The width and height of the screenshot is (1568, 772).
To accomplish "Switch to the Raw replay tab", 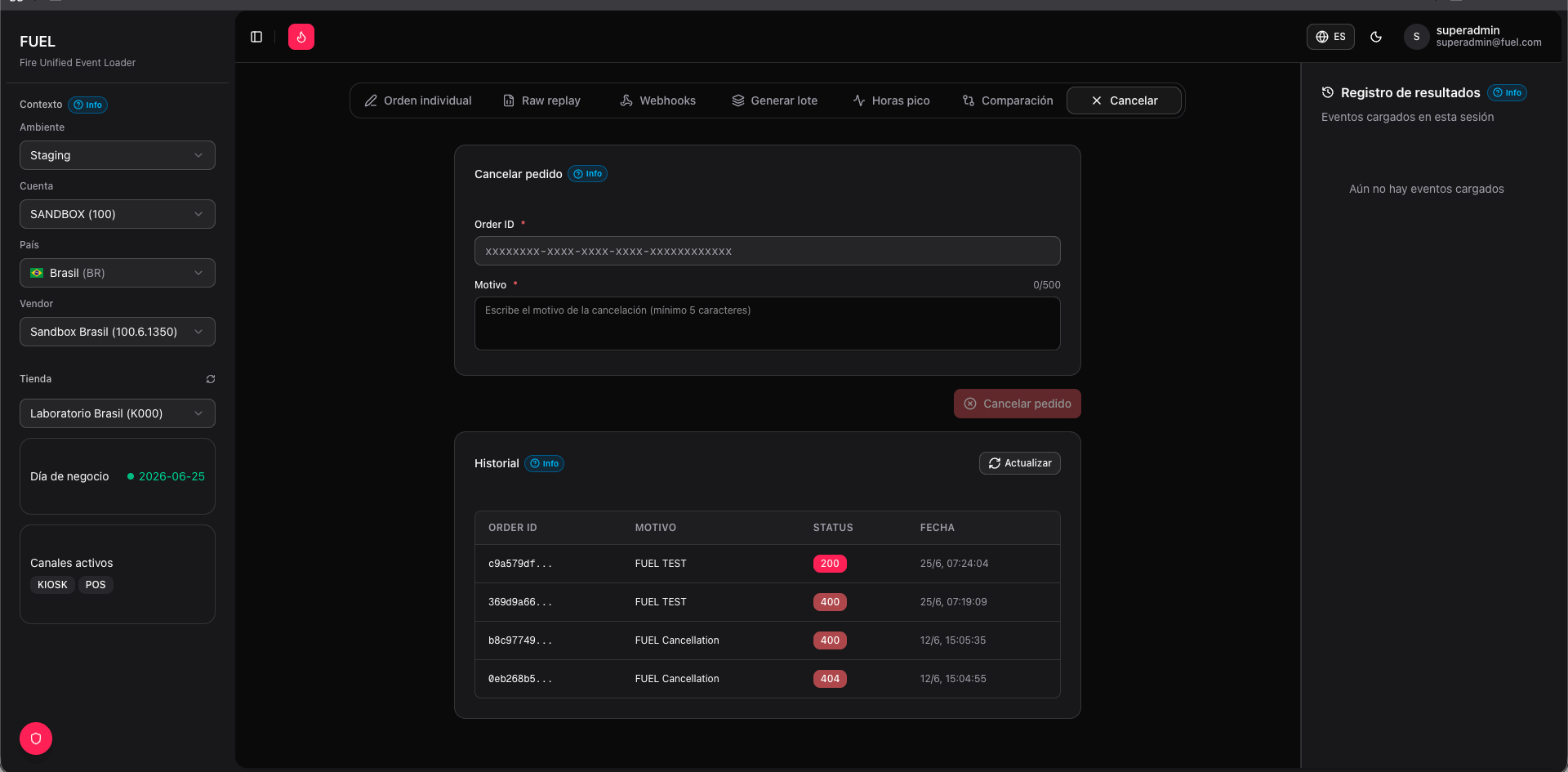I will point(541,100).
